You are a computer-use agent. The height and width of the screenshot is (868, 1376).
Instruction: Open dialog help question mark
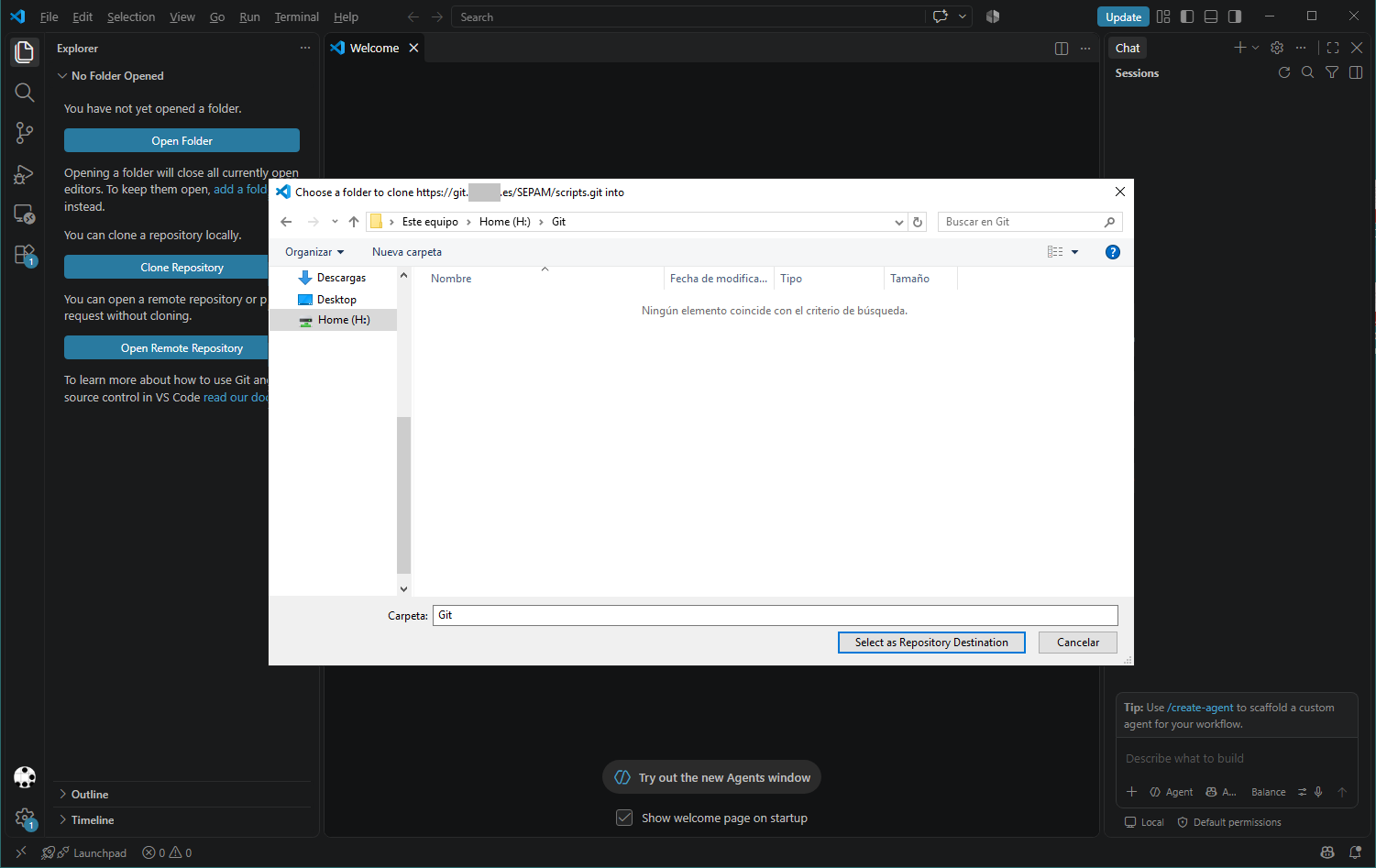[1113, 252]
